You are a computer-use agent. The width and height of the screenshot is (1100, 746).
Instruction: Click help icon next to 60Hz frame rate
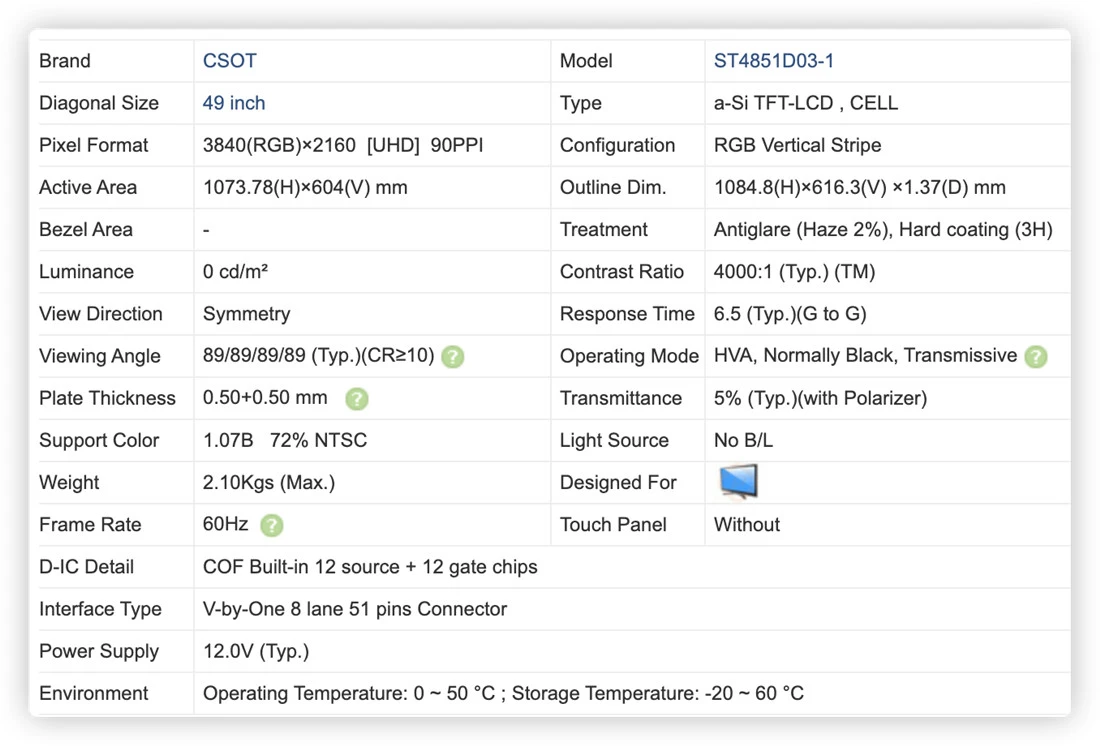click(x=271, y=525)
